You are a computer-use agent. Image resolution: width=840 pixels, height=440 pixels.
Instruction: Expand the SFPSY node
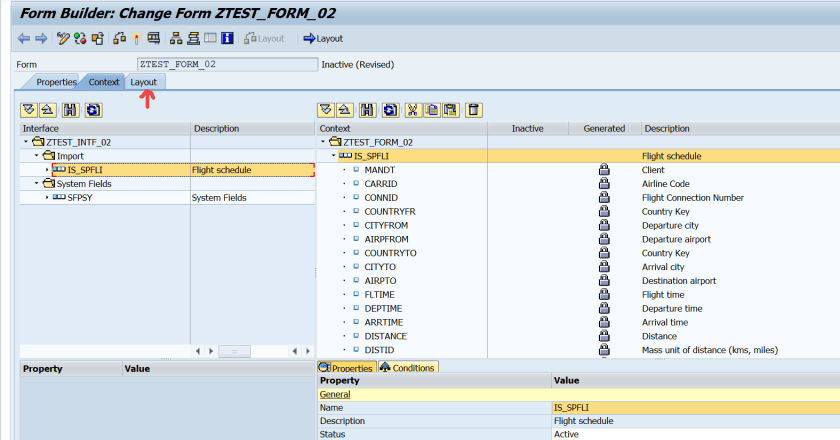[x=47, y=198]
